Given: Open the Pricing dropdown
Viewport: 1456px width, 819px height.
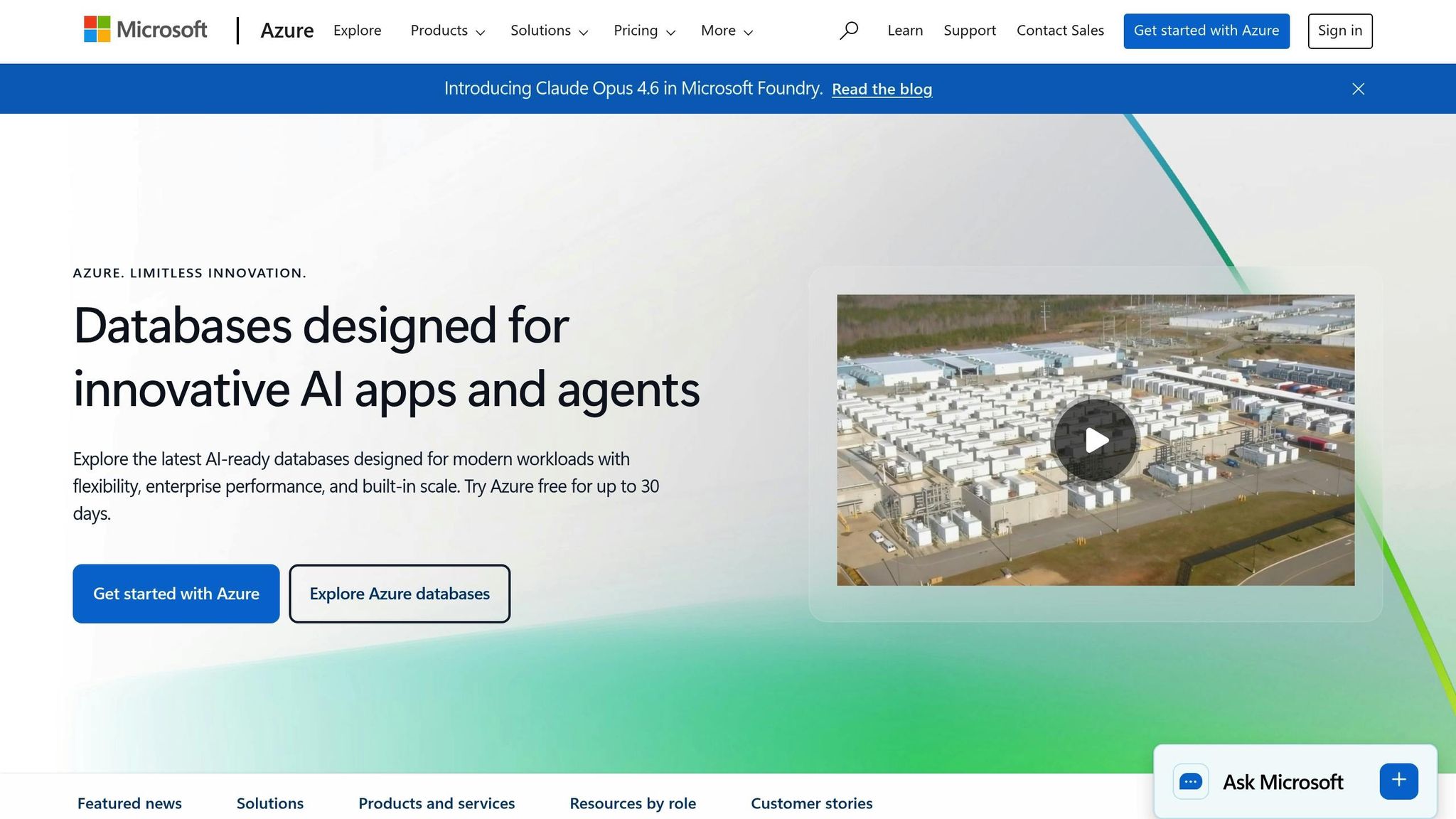Looking at the screenshot, I should [x=643, y=31].
